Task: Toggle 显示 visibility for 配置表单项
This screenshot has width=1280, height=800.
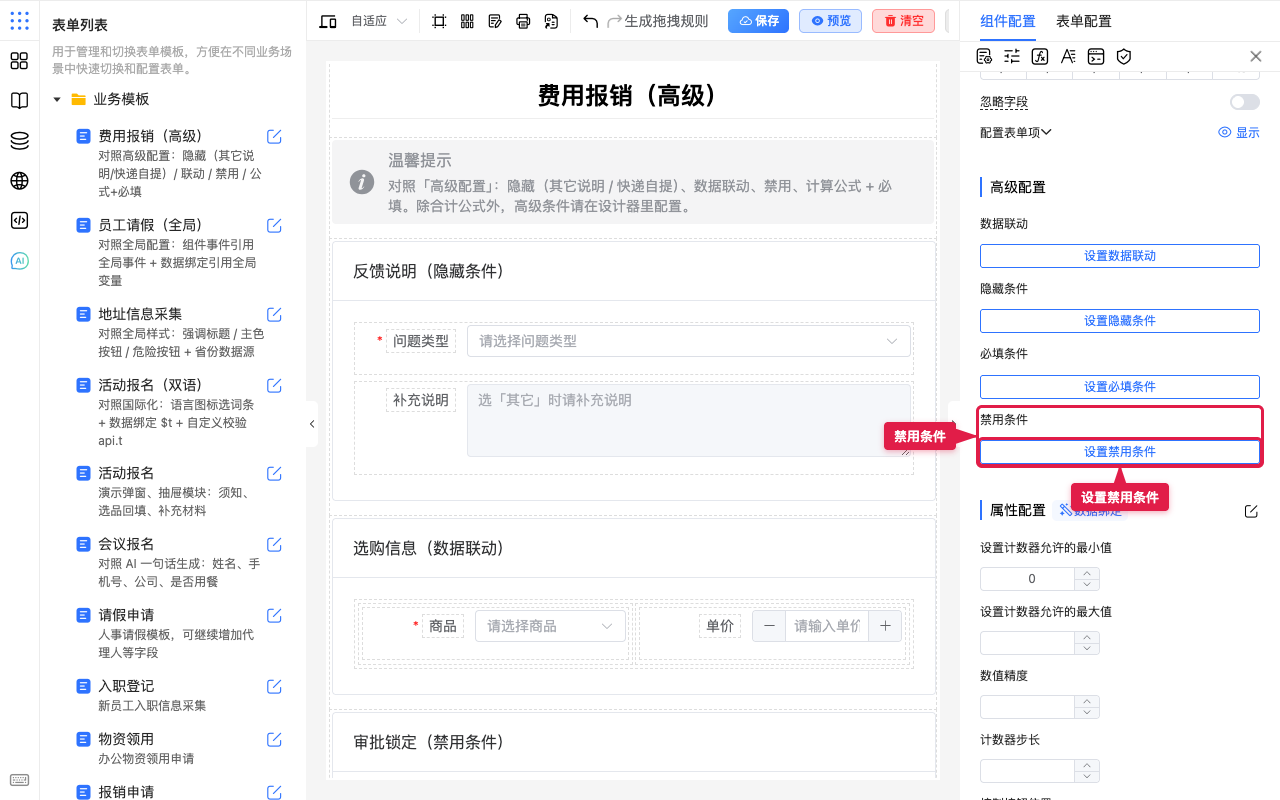Action: [1239, 132]
